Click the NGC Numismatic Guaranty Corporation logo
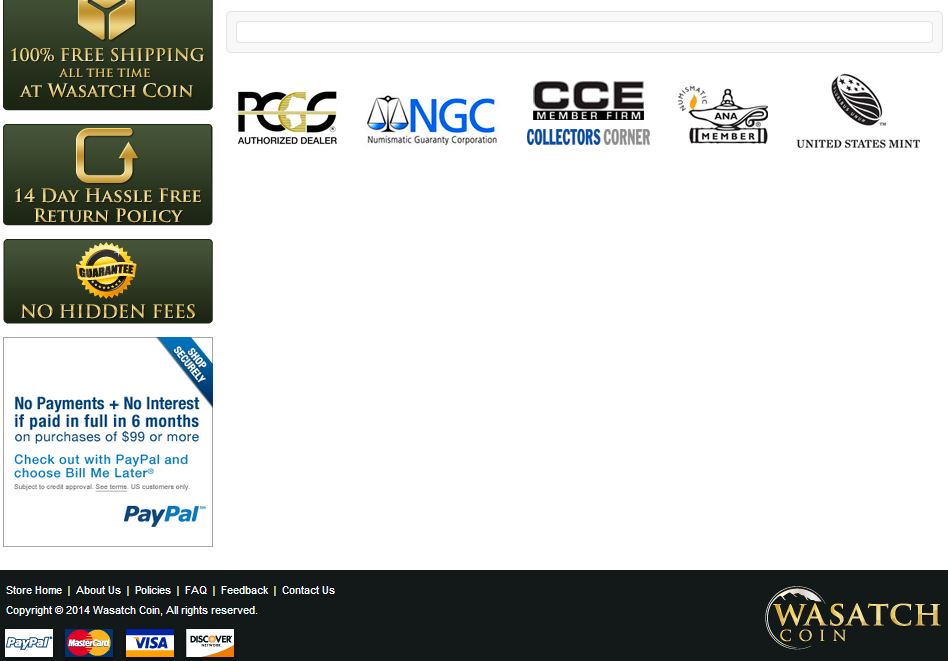The width and height of the screenshot is (948, 661). [432, 120]
